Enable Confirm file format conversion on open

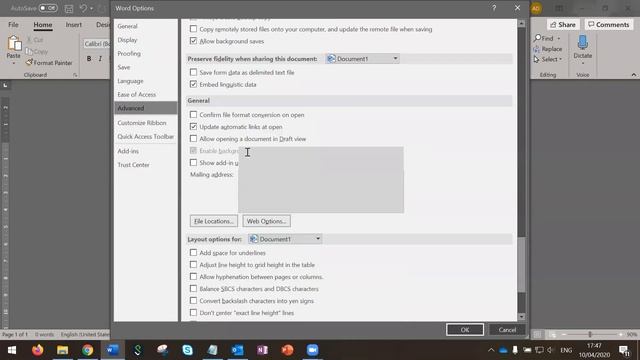(x=193, y=115)
